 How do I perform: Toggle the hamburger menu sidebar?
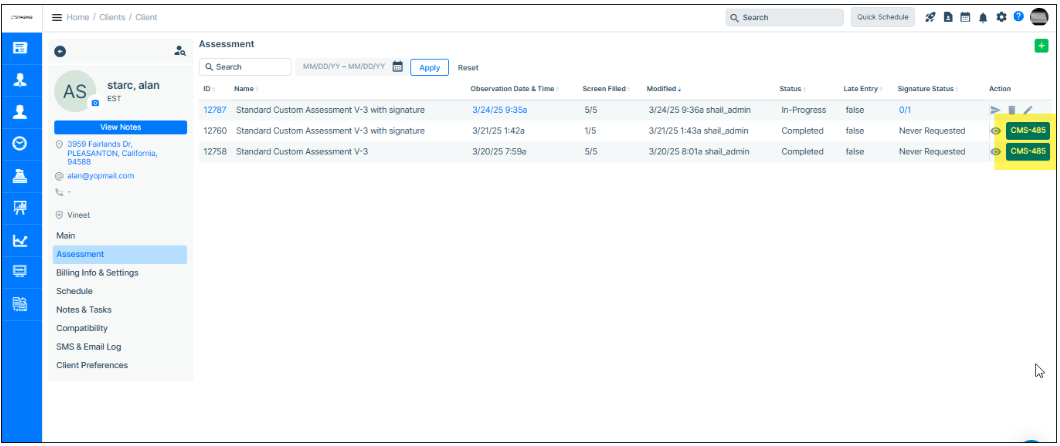58,17
